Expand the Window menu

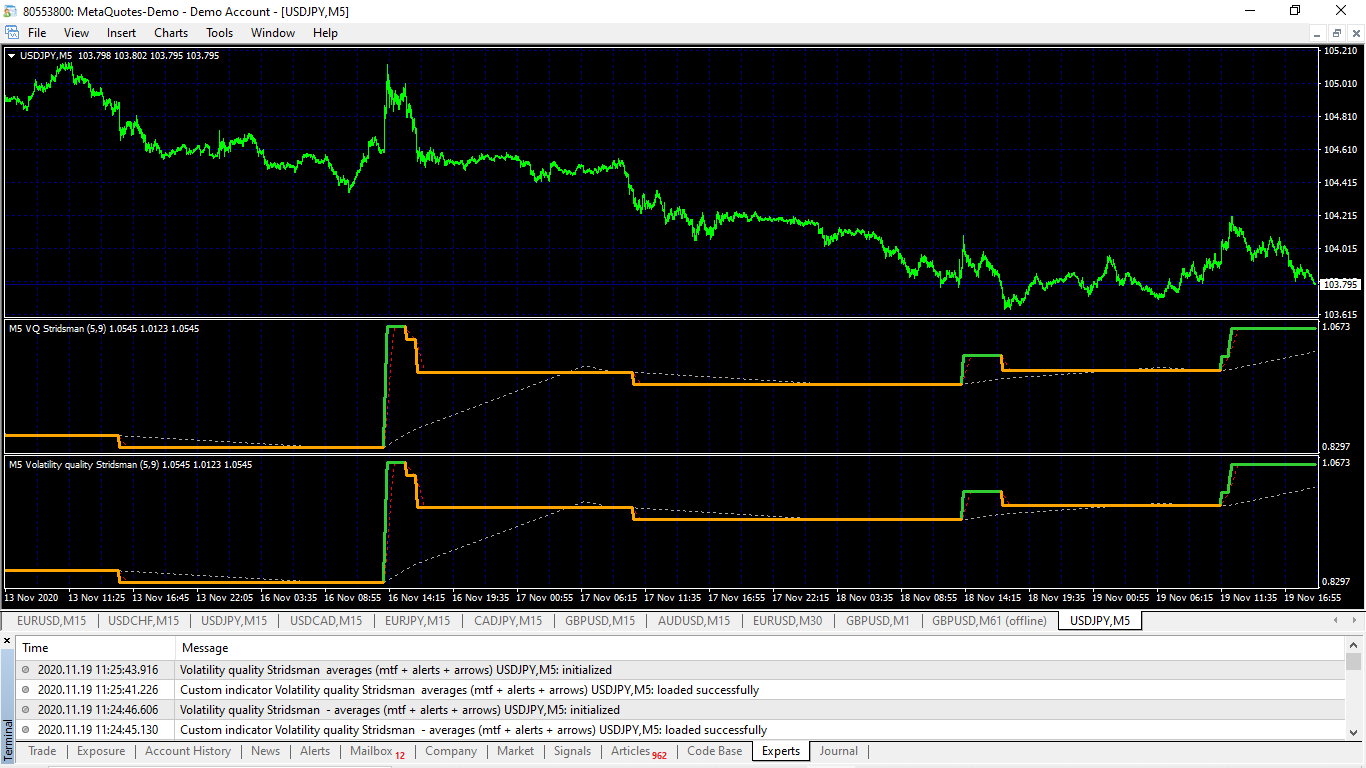tap(273, 33)
